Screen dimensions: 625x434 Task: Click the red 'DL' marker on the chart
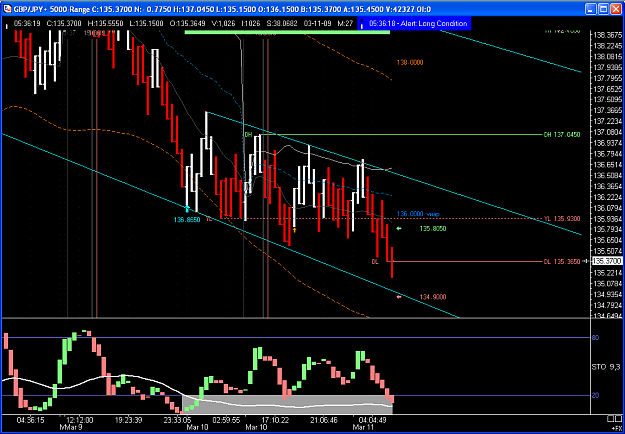[375, 261]
